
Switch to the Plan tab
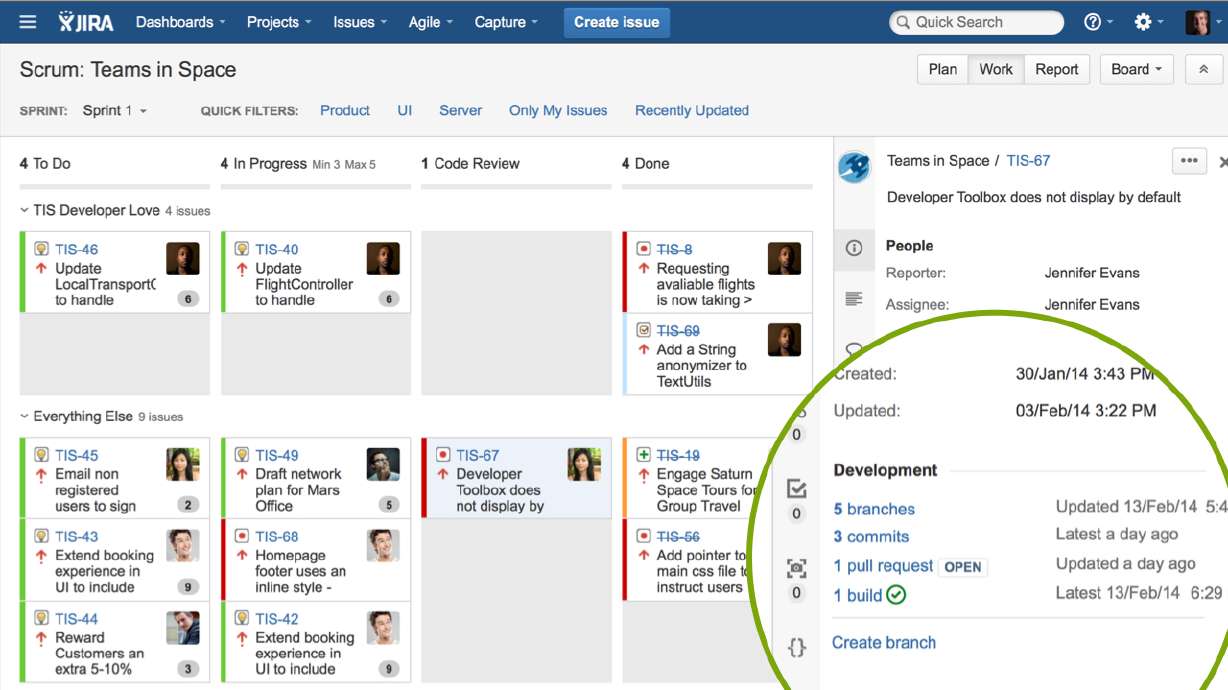coord(942,69)
